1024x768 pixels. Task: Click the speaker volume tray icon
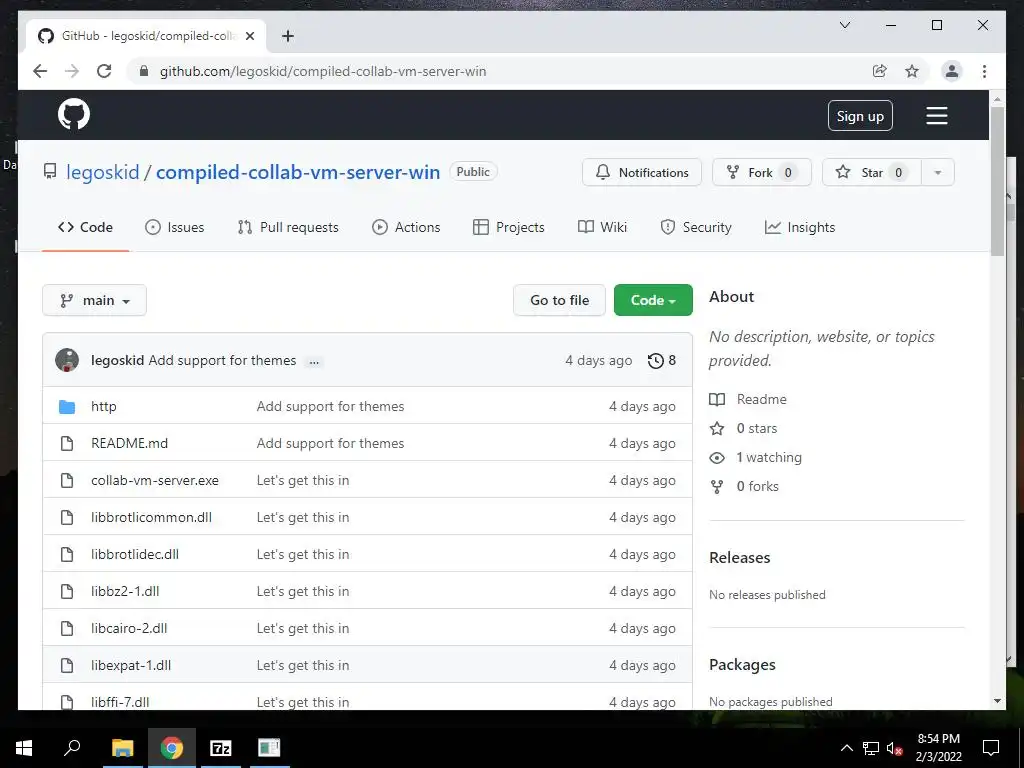(895, 748)
